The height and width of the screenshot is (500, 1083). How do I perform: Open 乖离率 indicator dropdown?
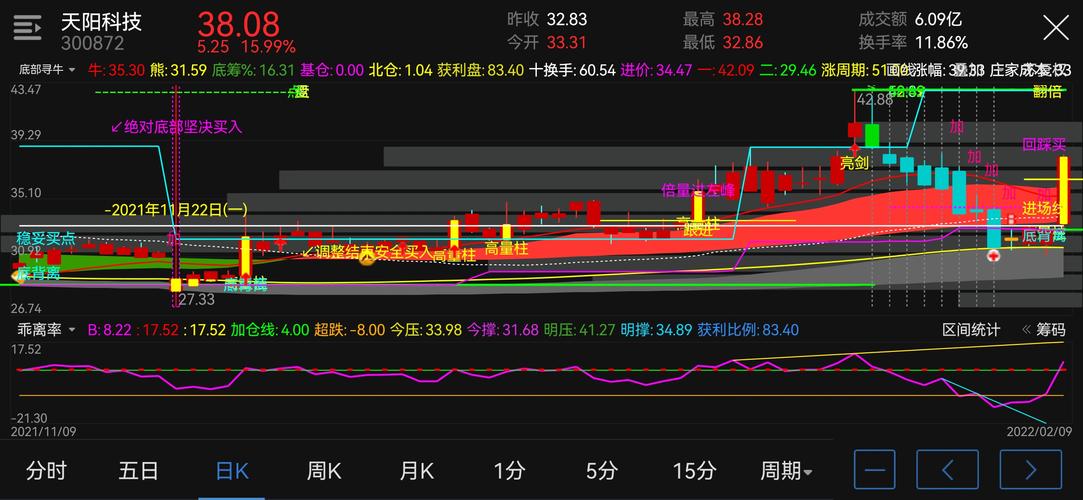tap(46, 330)
